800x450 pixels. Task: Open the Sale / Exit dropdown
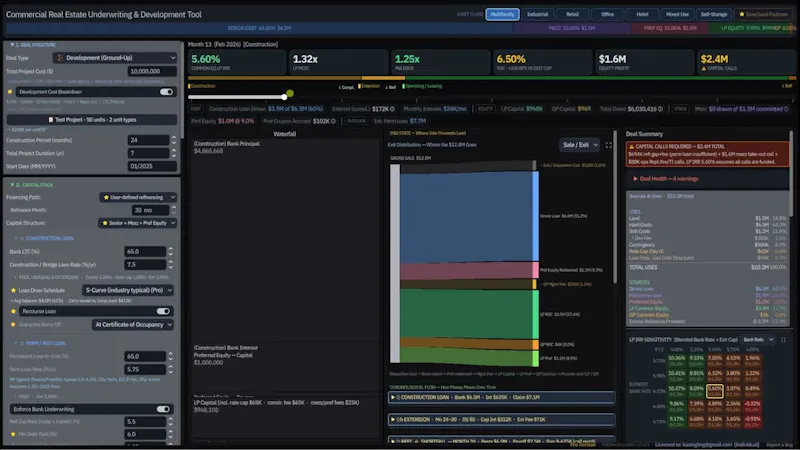[579, 145]
